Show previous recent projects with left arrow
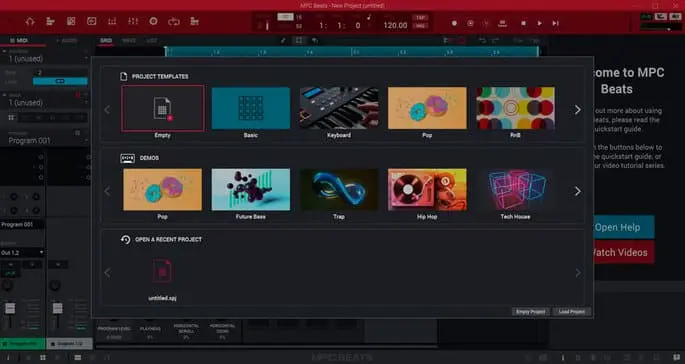 107,273
